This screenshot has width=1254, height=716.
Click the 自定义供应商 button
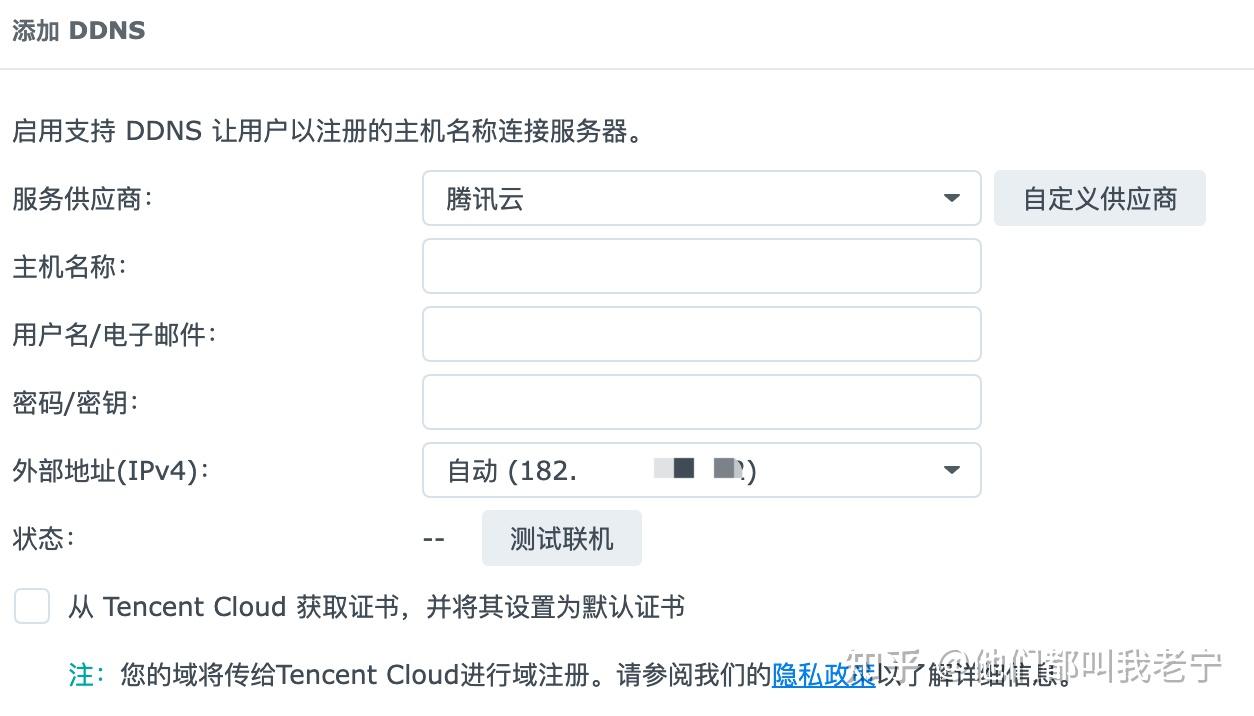coord(1099,198)
